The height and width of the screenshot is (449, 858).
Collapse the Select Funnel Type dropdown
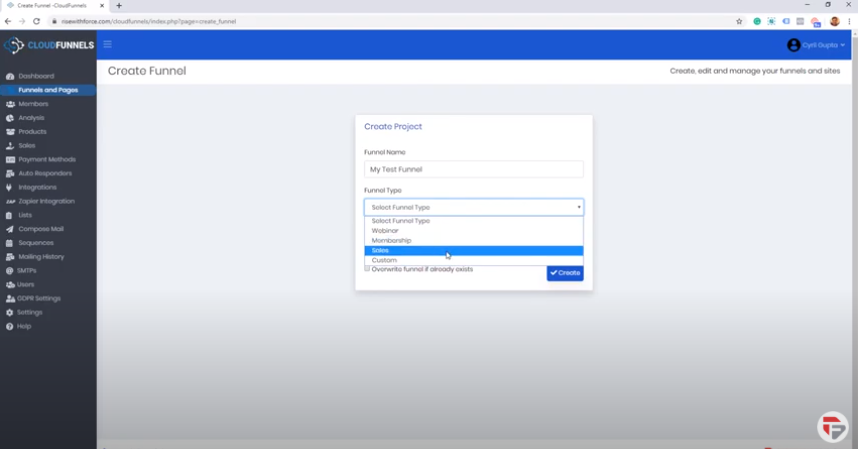click(473, 207)
